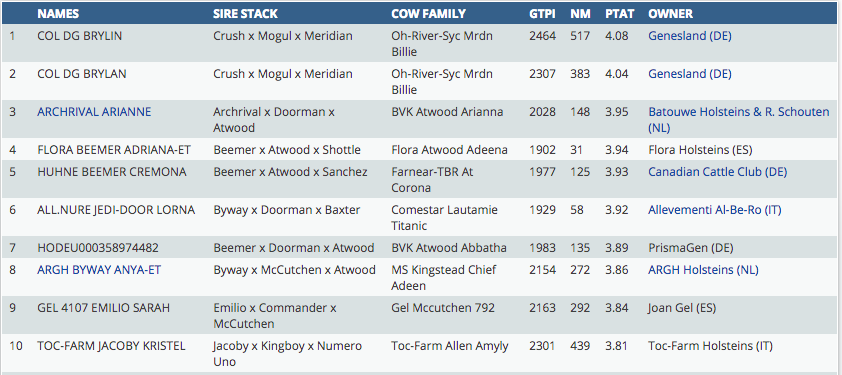Open the ARGH BYWAY ANYA-ET link
Viewport: 842px width, 375px height.
coord(99,270)
